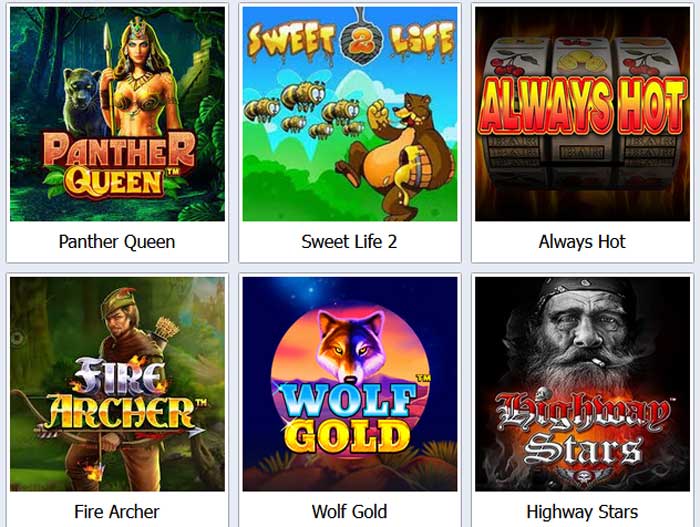Open the Panther Queen game thumbnail
This screenshot has width=700, height=527.
[117, 114]
